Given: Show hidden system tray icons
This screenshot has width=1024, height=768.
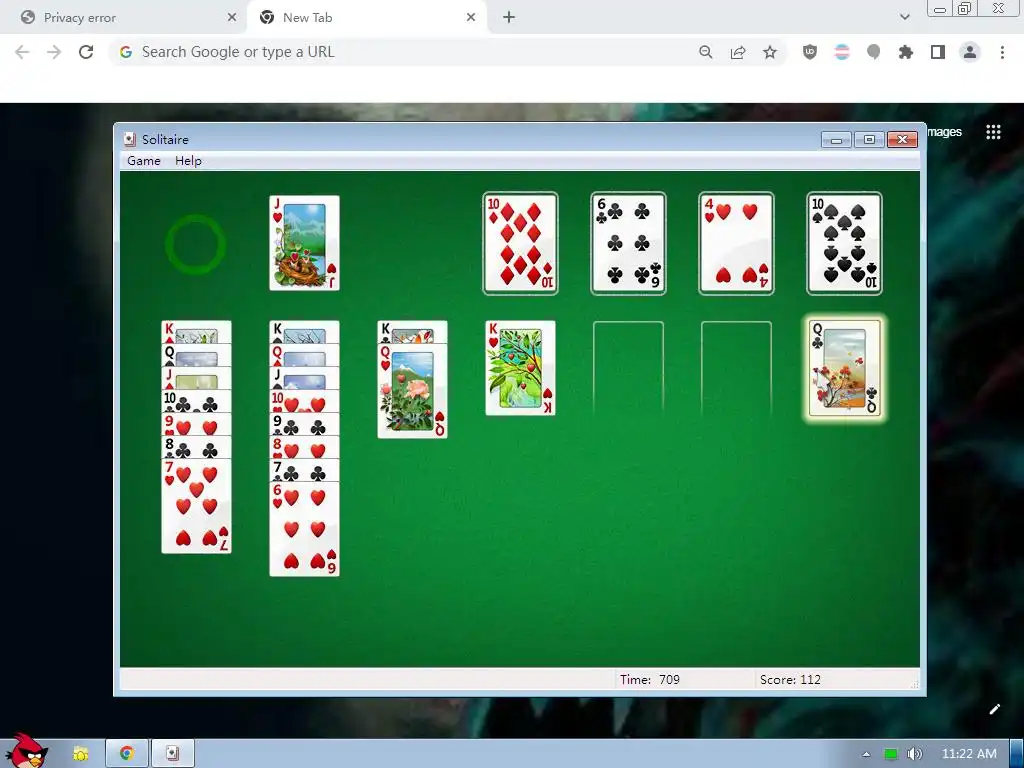Looking at the screenshot, I should click(866, 754).
